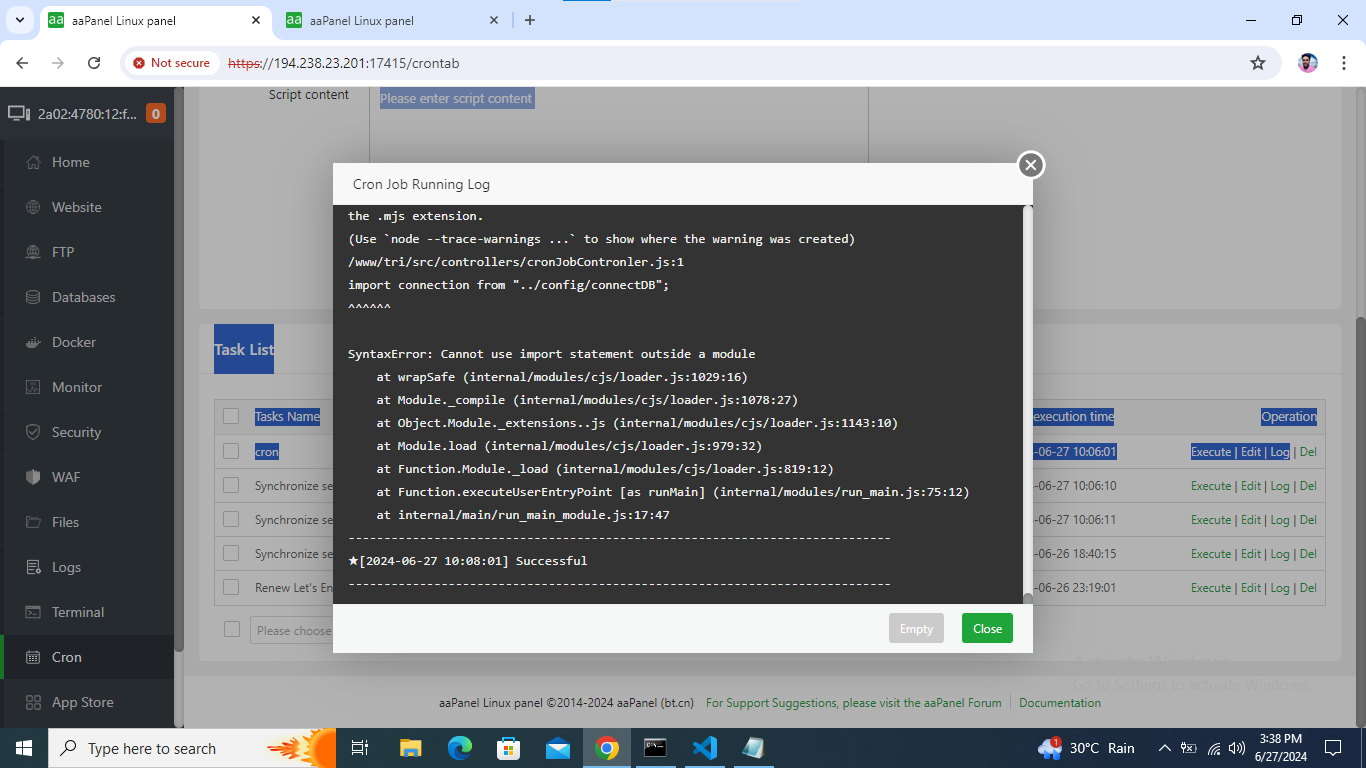1366x768 pixels.
Task: Open the Documentation link in the footer
Action: 1060,703
